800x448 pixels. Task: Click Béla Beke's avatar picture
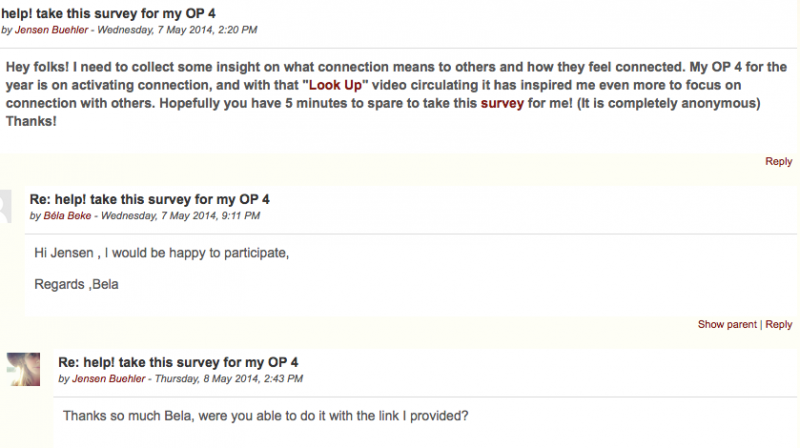6,207
